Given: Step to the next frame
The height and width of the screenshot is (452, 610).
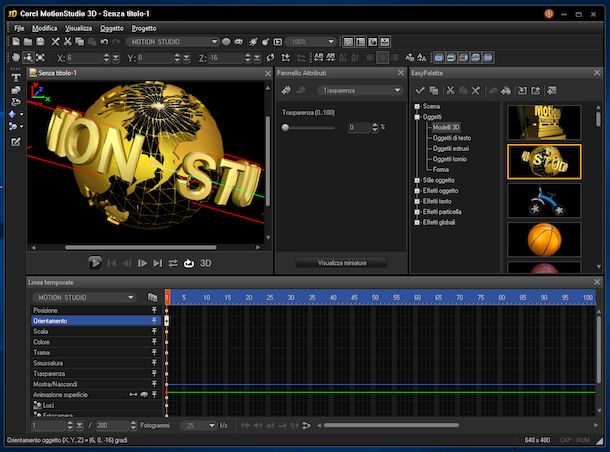Looking at the screenshot, I should click(142, 263).
